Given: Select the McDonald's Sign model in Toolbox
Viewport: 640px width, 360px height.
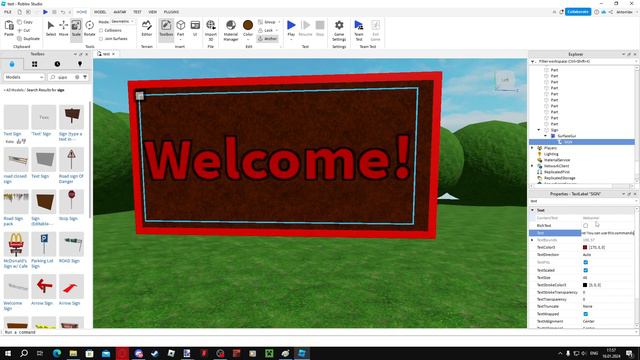Looking at the screenshot, I should click(x=16, y=250).
